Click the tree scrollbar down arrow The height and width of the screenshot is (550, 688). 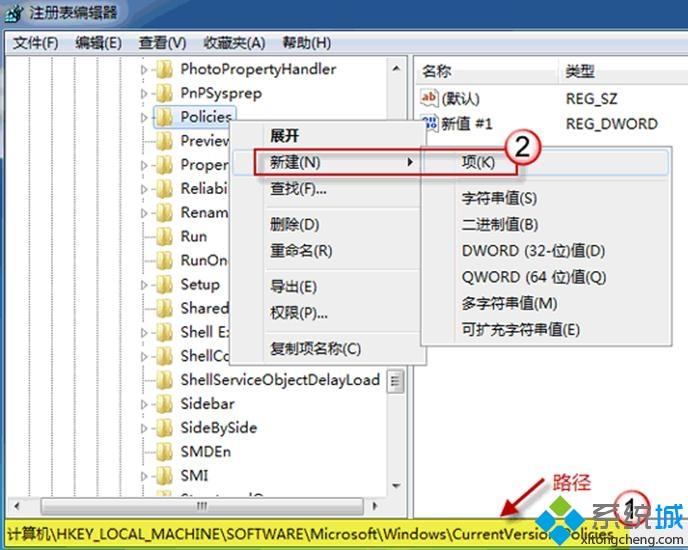[x=396, y=486]
